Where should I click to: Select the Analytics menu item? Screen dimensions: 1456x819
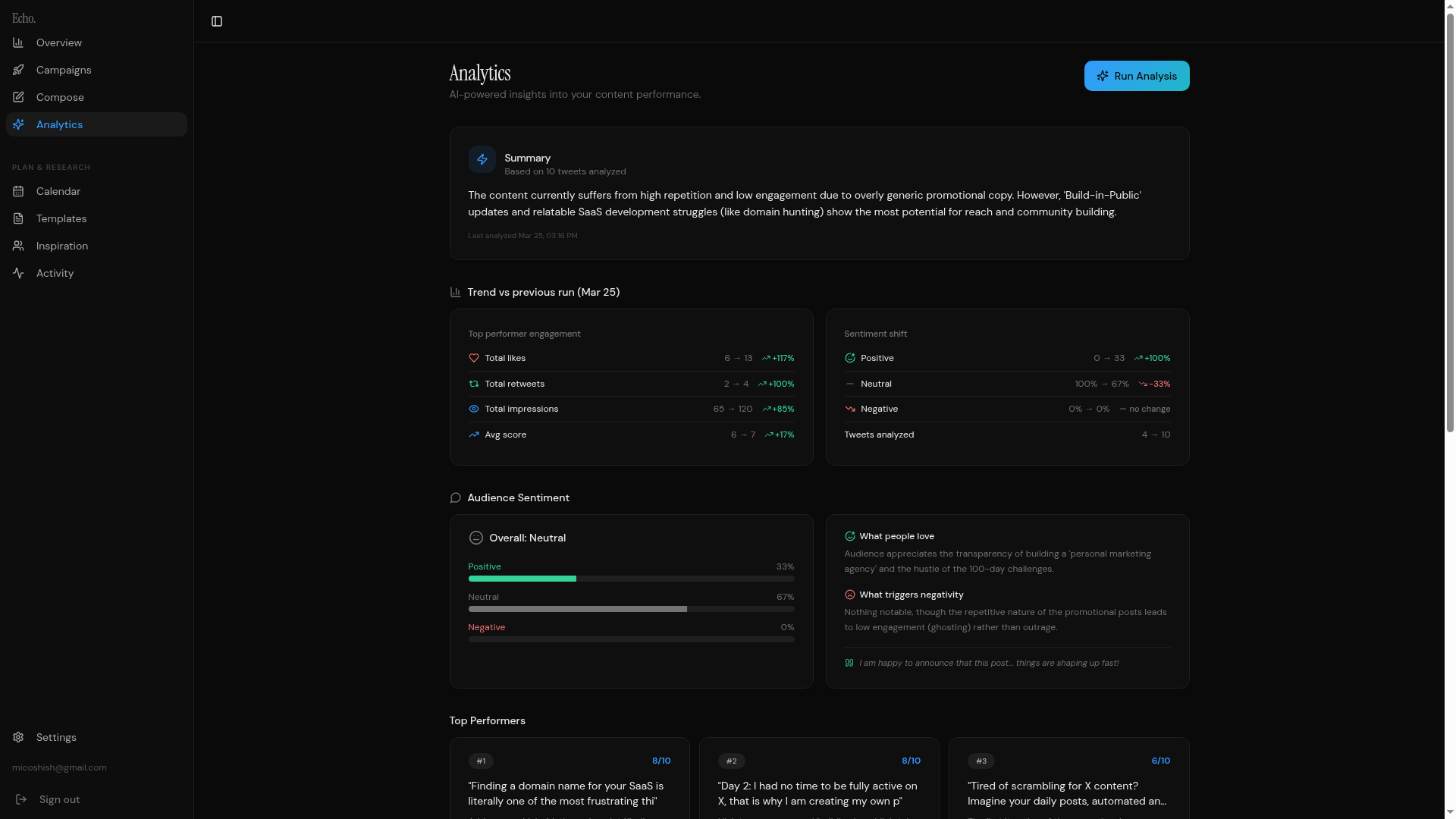[59, 124]
